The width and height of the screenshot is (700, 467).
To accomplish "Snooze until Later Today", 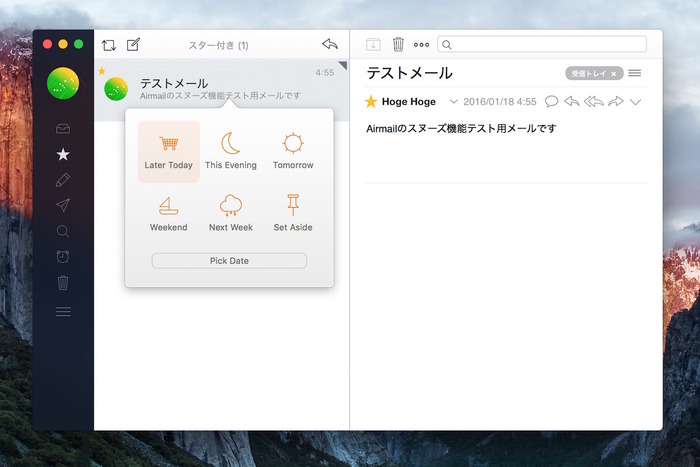I will pyautogui.click(x=168, y=152).
